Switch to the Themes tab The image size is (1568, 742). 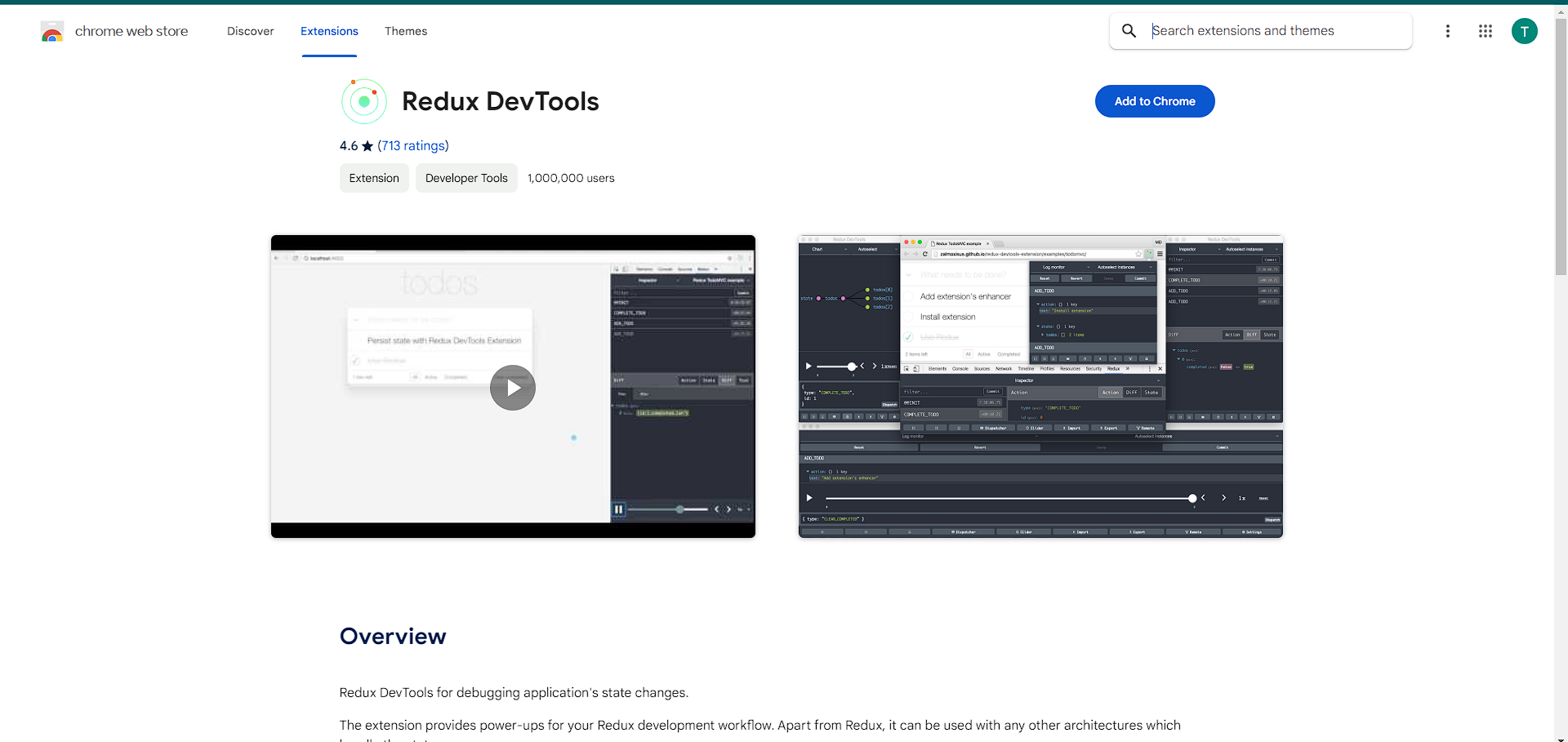point(406,31)
